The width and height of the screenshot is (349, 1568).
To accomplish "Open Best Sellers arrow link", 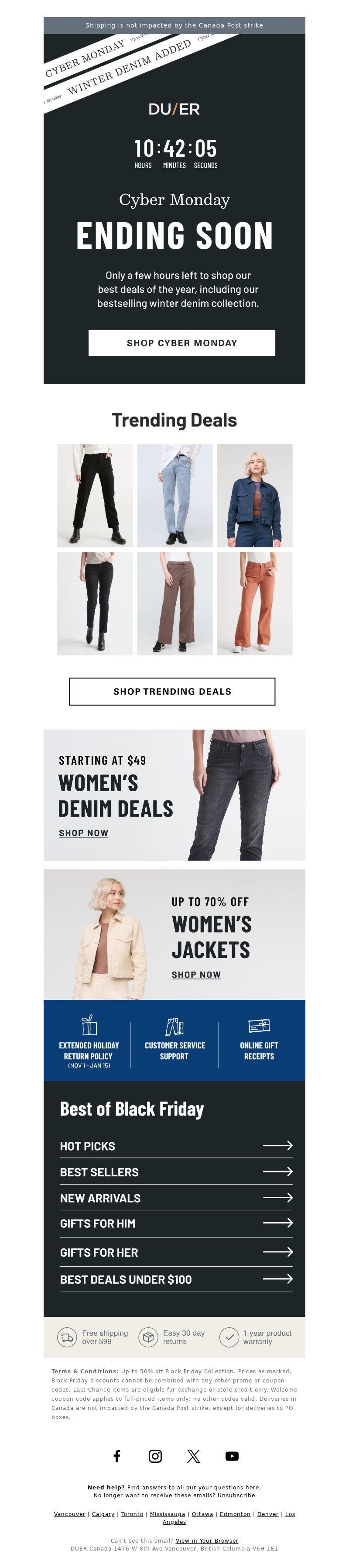I will (277, 1171).
